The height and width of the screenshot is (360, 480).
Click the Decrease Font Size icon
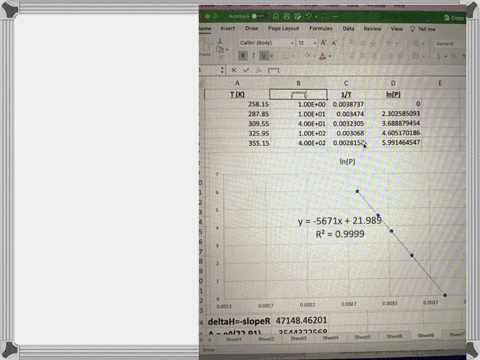point(334,43)
